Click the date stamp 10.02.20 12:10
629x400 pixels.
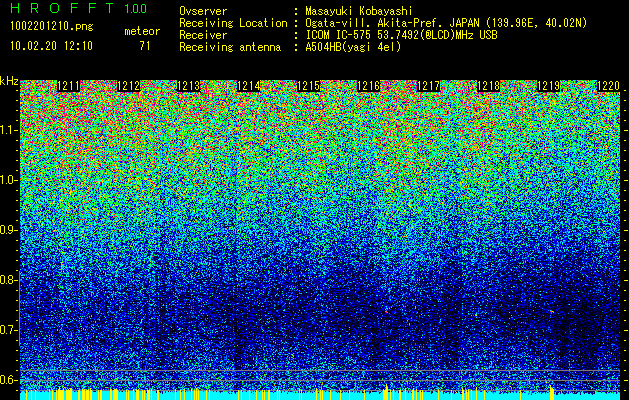[x=51, y=46]
